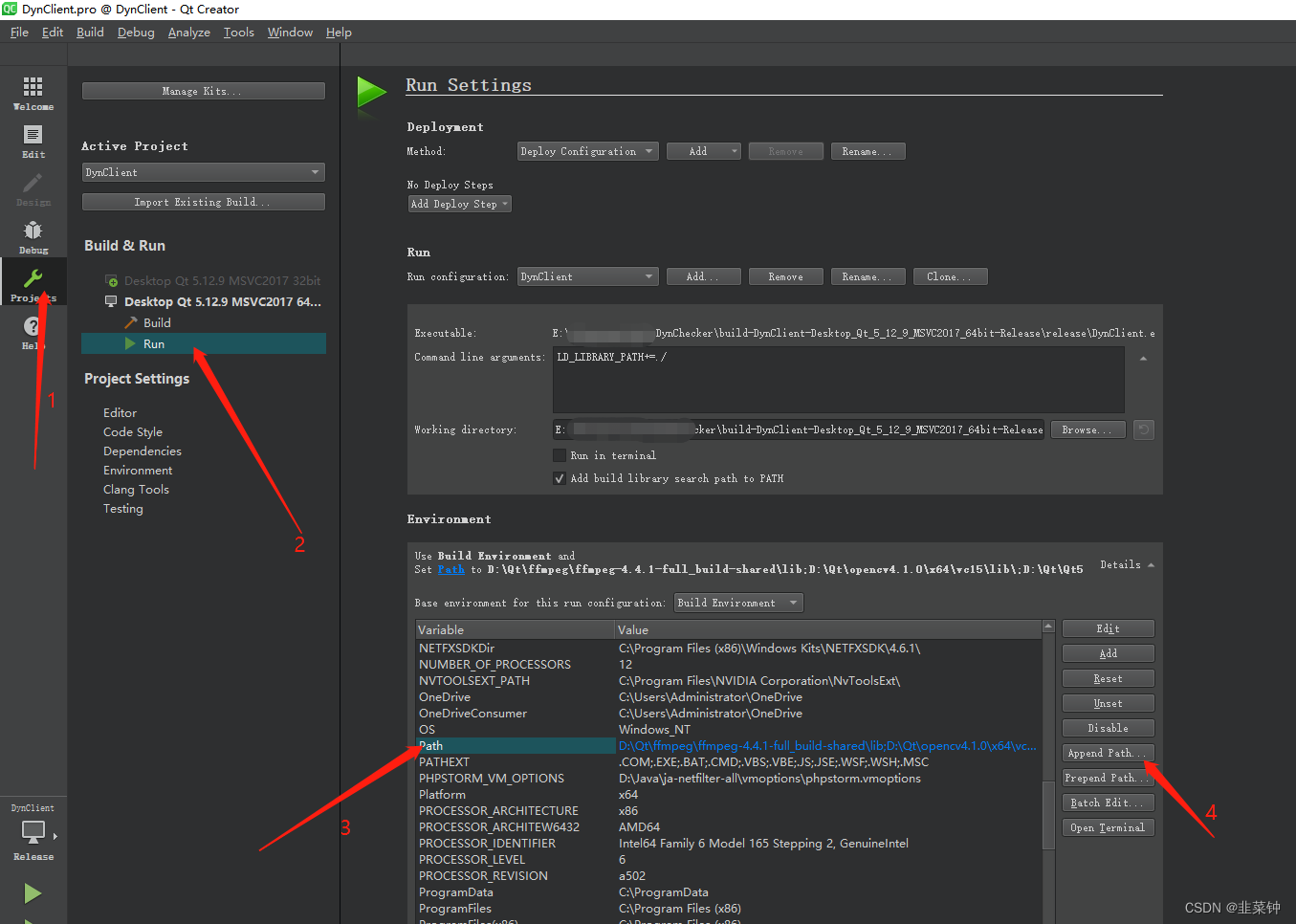Open the Design mode
The height and width of the screenshot is (924, 1296).
tap(33, 189)
